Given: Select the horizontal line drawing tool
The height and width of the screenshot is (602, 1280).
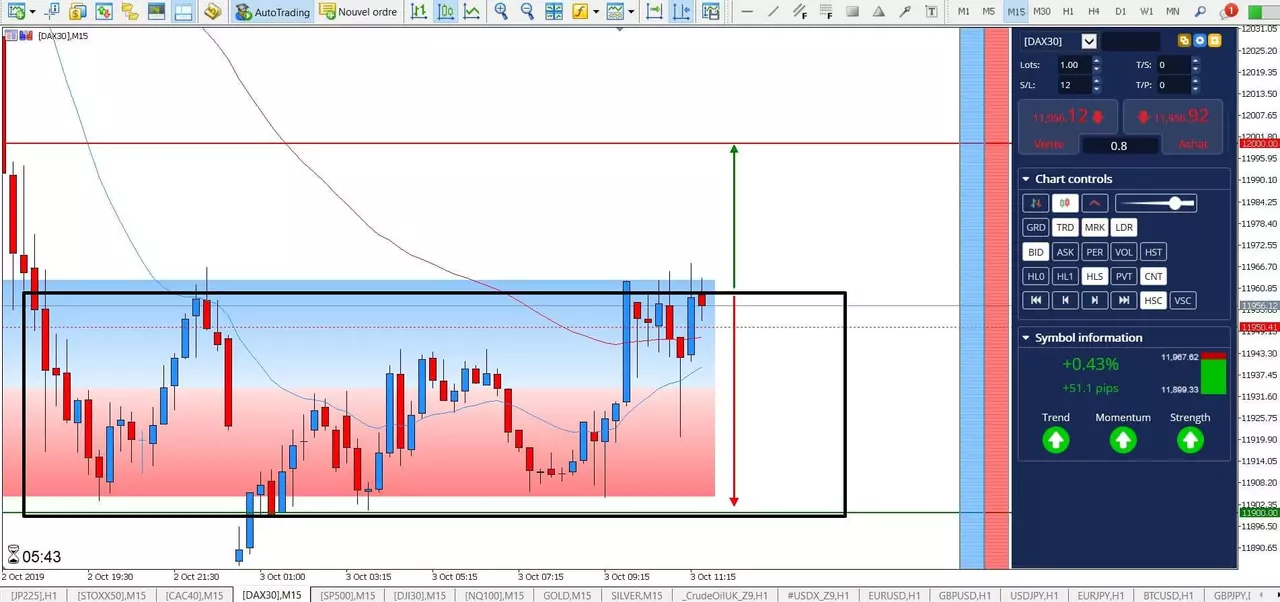Looking at the screenshot, I should point(747,12).
